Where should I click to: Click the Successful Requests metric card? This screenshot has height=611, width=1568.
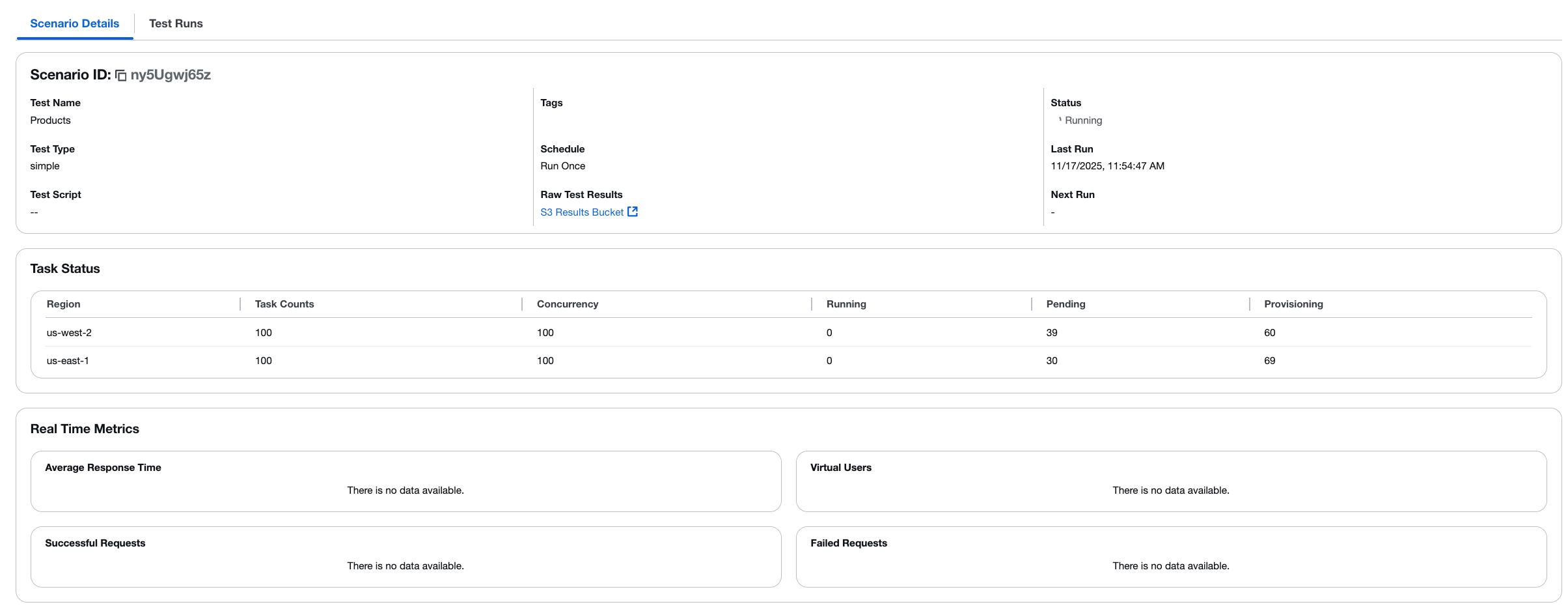pyautogui.click(x=406, y=556)
